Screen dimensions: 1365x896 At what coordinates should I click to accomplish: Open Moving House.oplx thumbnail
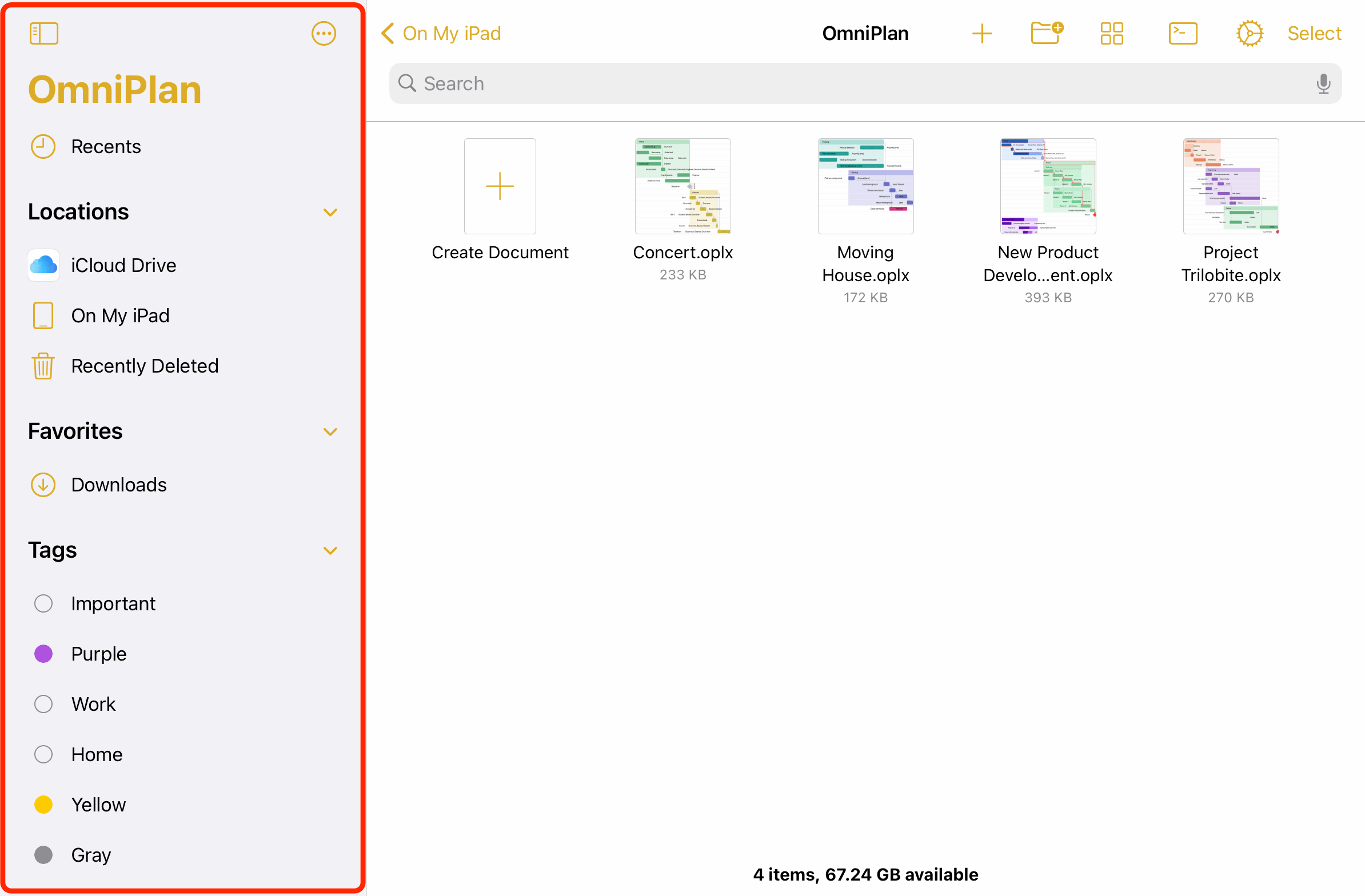tap(865, 186)
